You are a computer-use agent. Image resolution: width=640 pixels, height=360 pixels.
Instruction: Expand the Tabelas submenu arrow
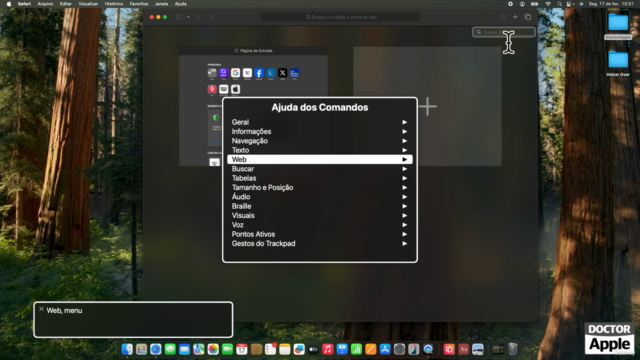click(x=404, y=178)
